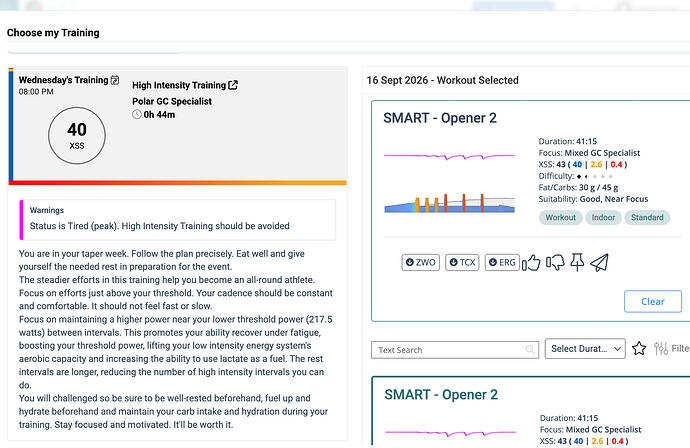Click the Indoor tag chip
Viewport: 690px width, 448px height.
[x=603, y=217]
